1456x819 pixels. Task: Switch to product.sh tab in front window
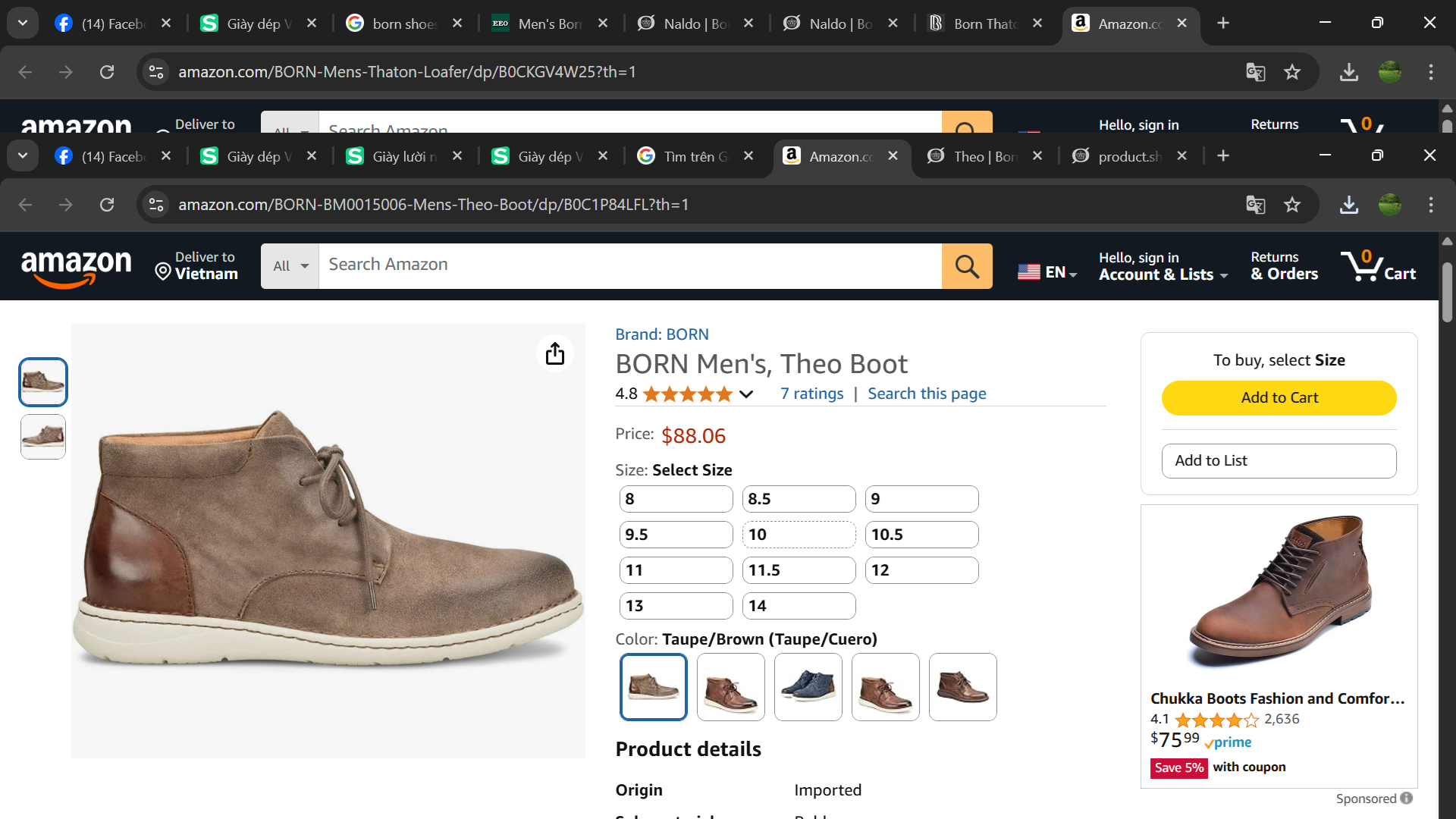(1129, 156)
